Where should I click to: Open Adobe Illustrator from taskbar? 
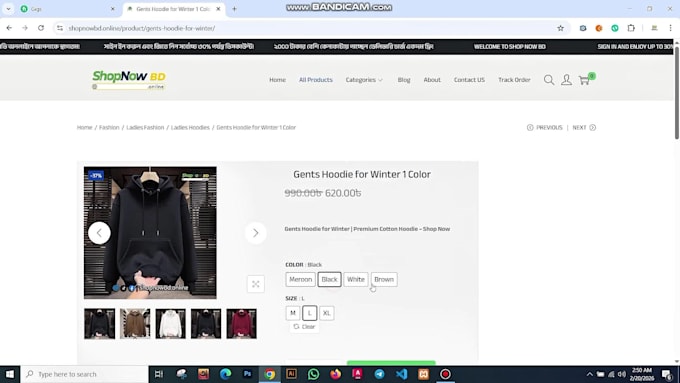(x=291, y=374)
